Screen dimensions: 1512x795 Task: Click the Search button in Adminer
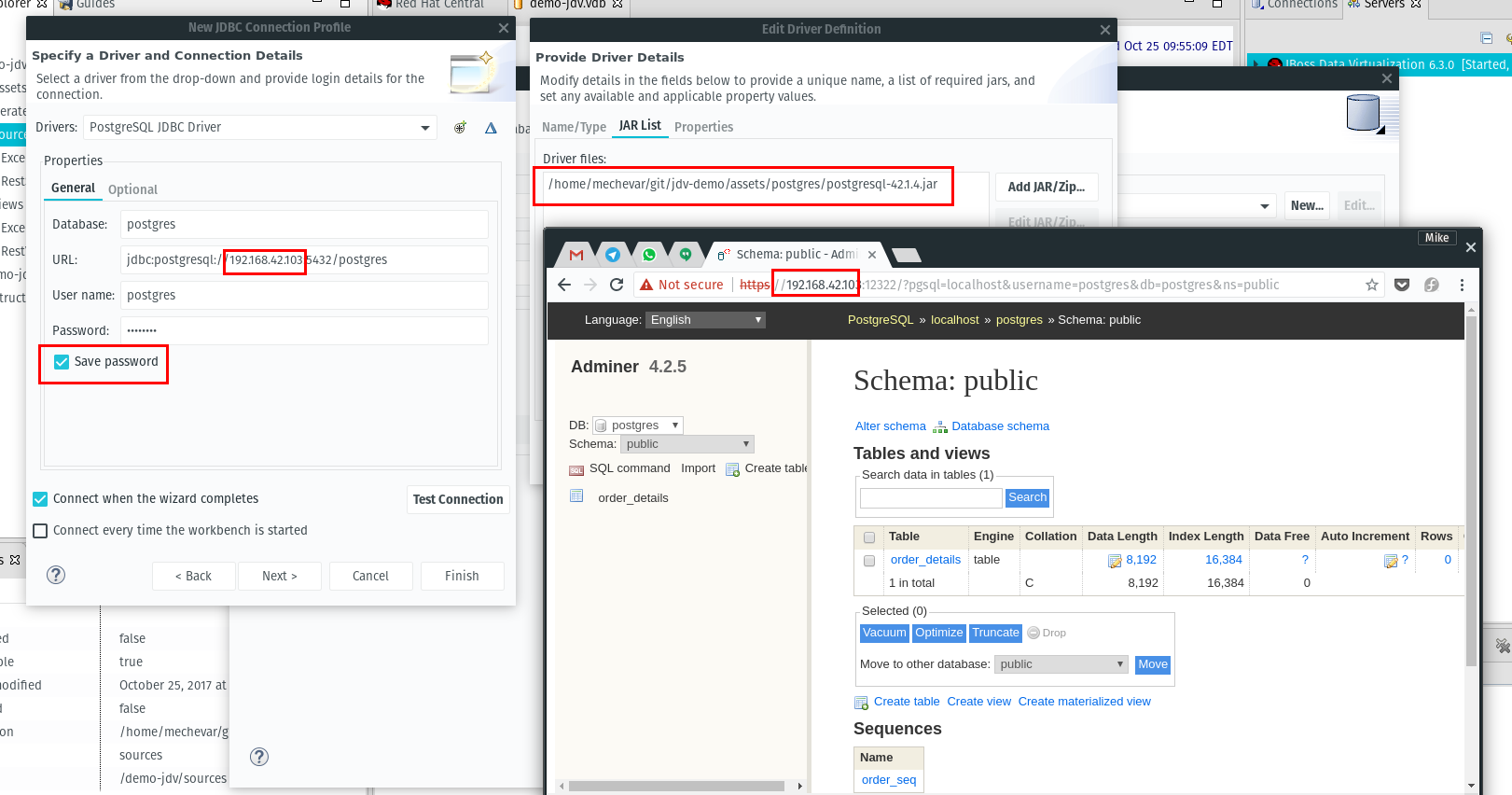coord(1027,498)
